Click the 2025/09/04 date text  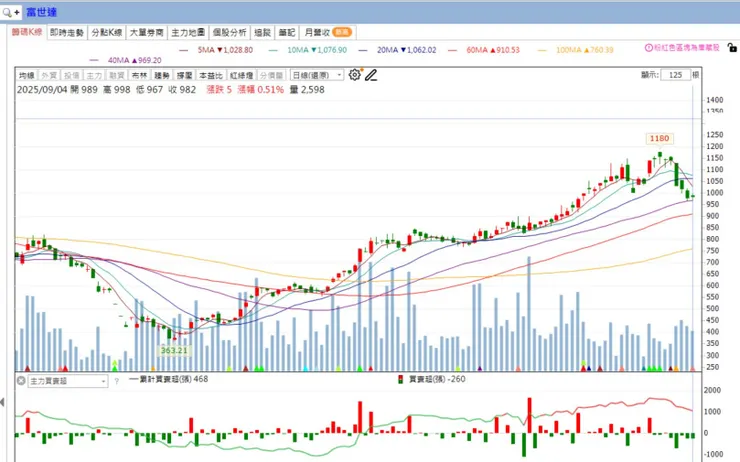(x=42, y=90)
